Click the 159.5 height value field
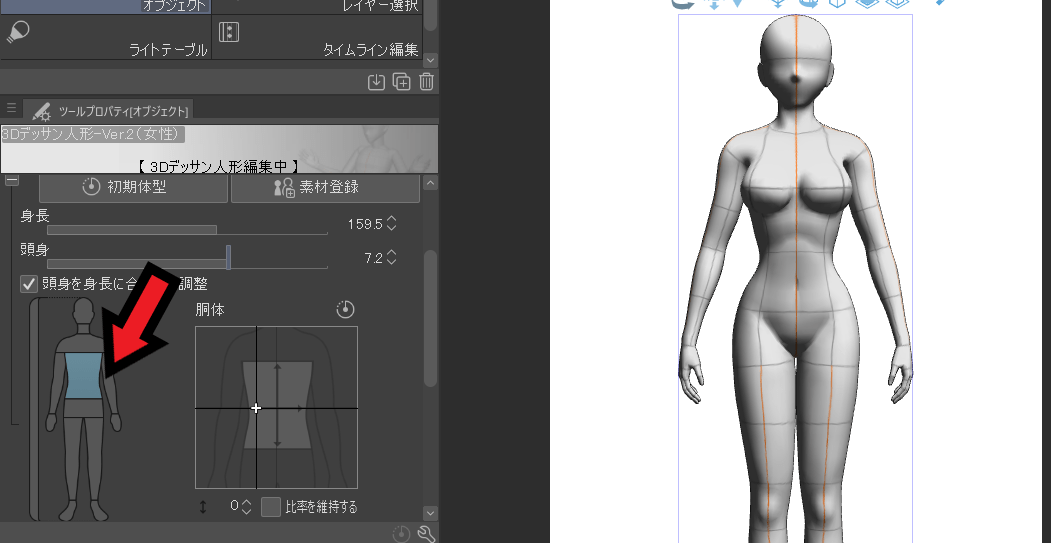 point(365,224)
